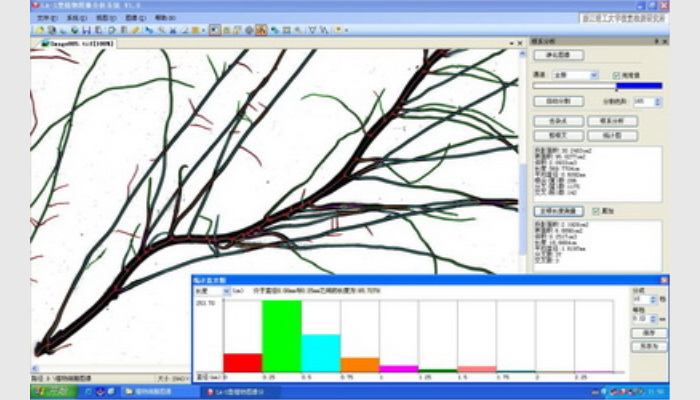
Task: Click the 净化图像 button
Action: click(557, 55)
